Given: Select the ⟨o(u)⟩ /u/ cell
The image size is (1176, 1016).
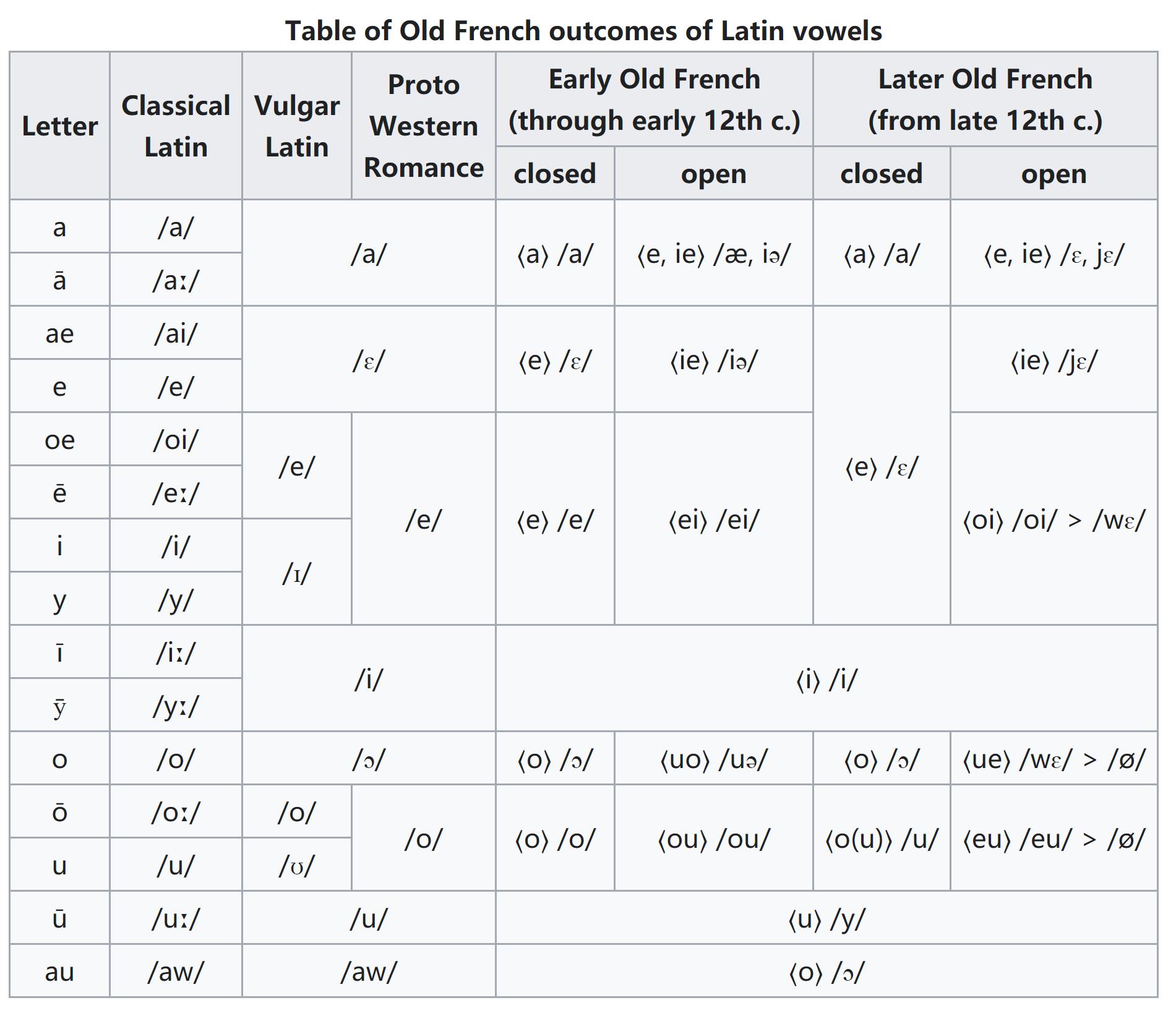Looking at the screenshot, I should pos(881,839).
